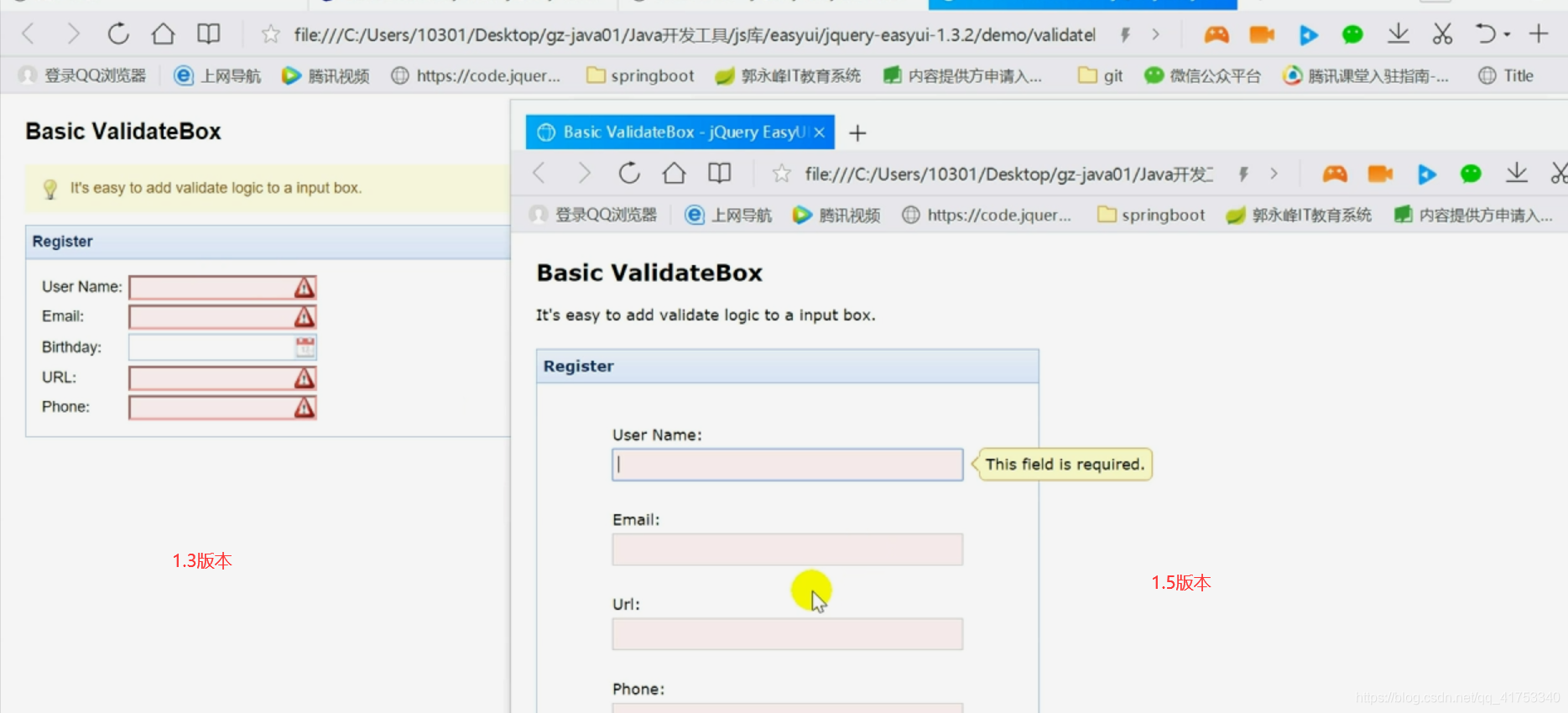Open the Birthday calendar picker icon
This screenshot has width=1568, height=713.
305,347
